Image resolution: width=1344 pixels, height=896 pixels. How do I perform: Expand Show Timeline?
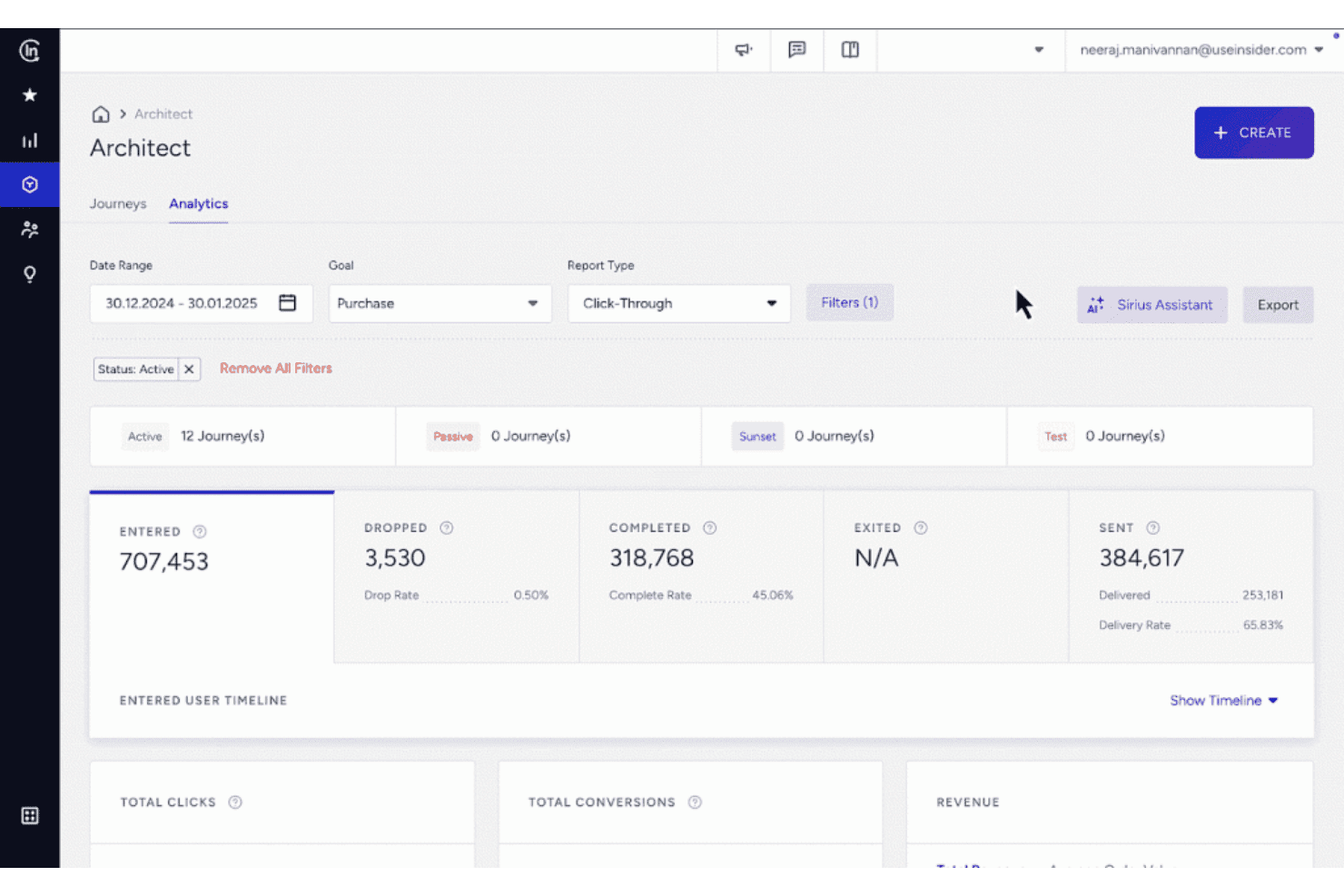point(1224,701)
